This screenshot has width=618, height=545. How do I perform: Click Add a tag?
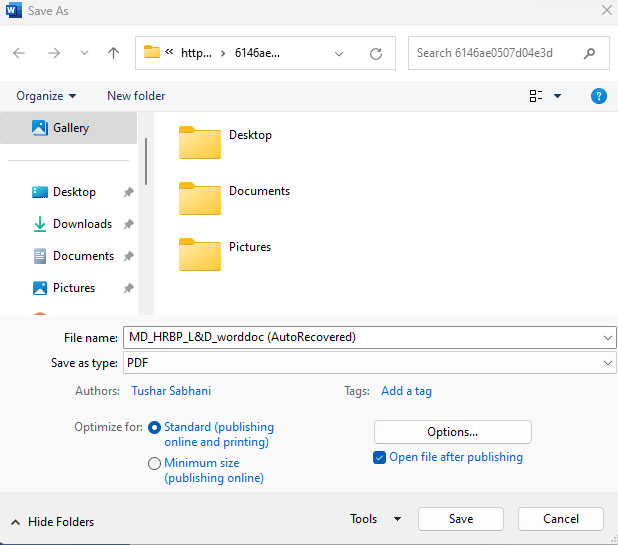tap(406, 391)
